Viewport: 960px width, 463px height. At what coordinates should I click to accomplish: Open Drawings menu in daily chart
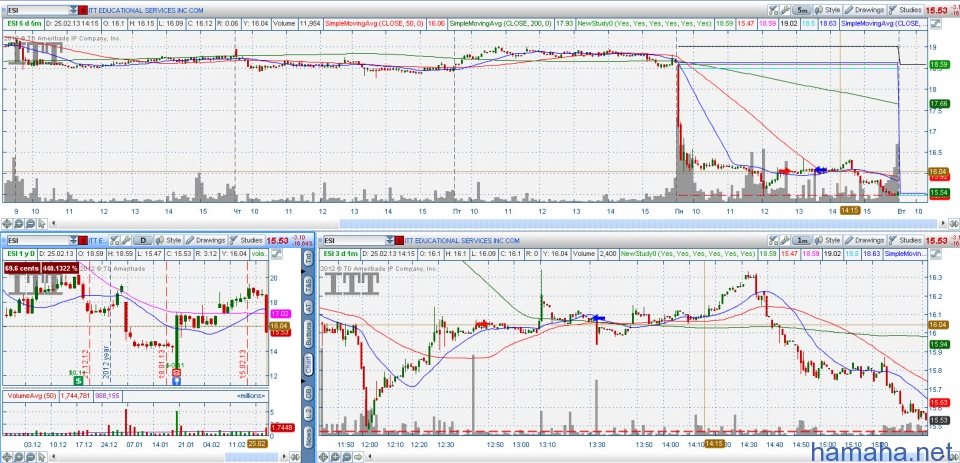206,240
